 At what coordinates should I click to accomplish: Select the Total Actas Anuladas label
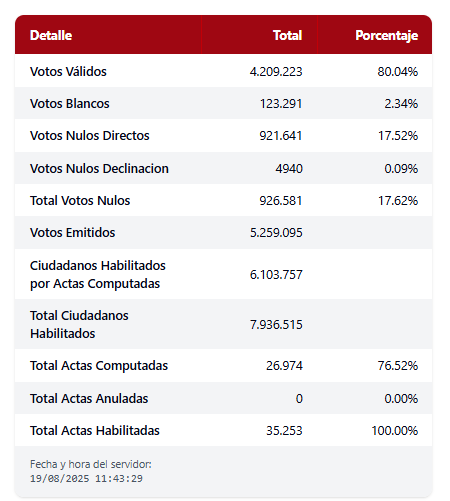click(89, 398)
